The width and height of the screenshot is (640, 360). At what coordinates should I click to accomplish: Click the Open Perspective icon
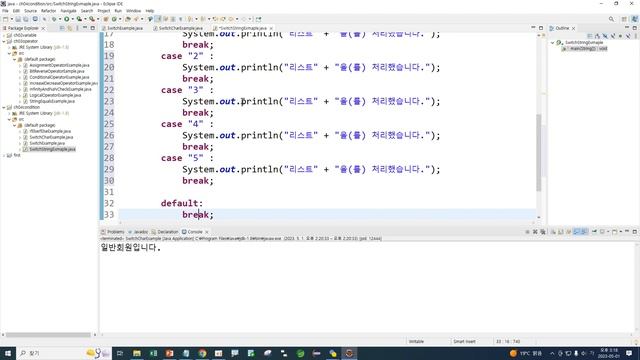pyautogui.click(x=624, y=19)
